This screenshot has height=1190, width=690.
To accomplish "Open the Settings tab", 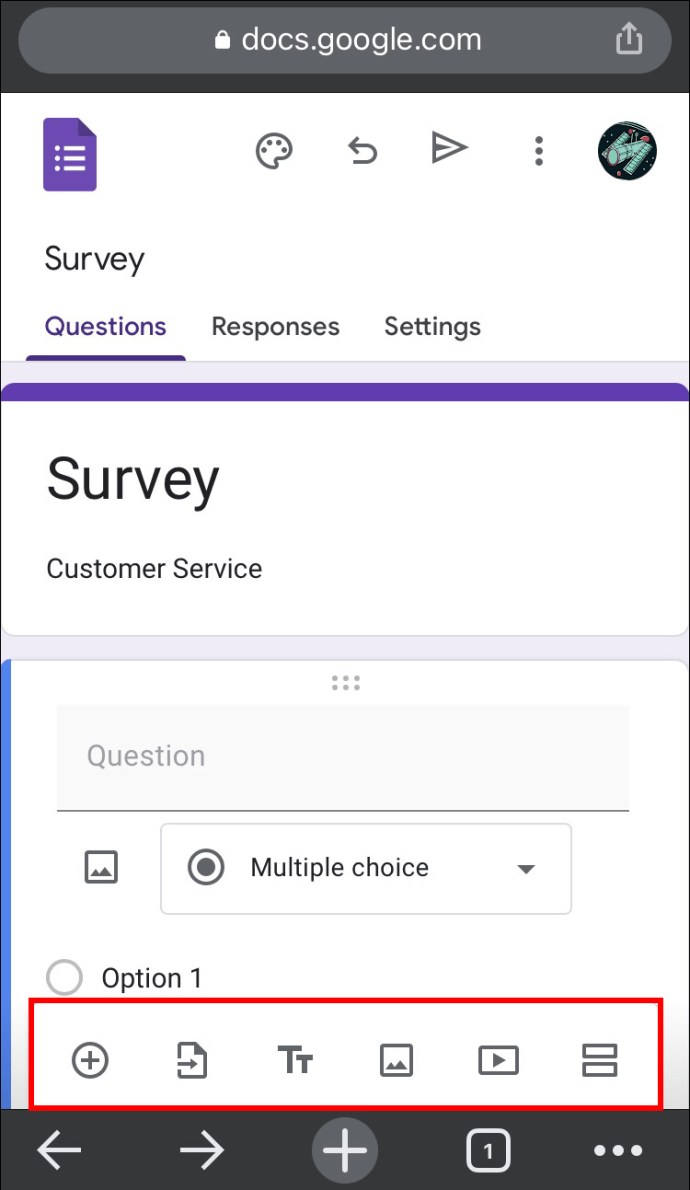I will [432, 326].
